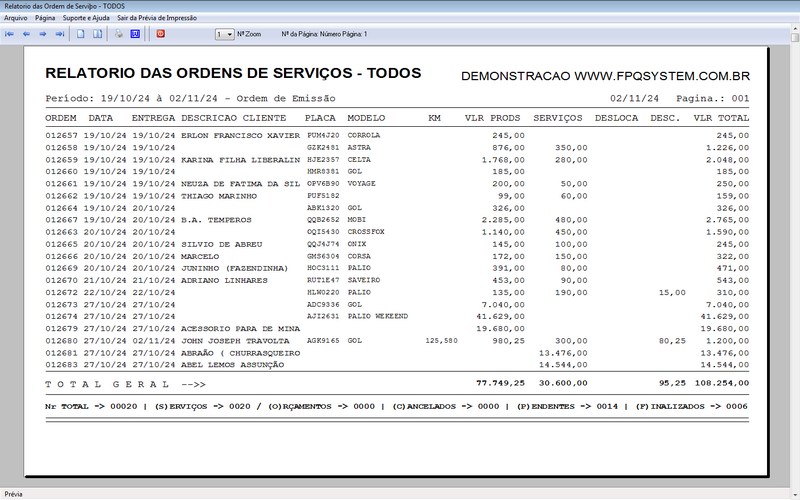Click the KM value 125,580
Viewport: 800px width, 500px height.
pos(441,341)
